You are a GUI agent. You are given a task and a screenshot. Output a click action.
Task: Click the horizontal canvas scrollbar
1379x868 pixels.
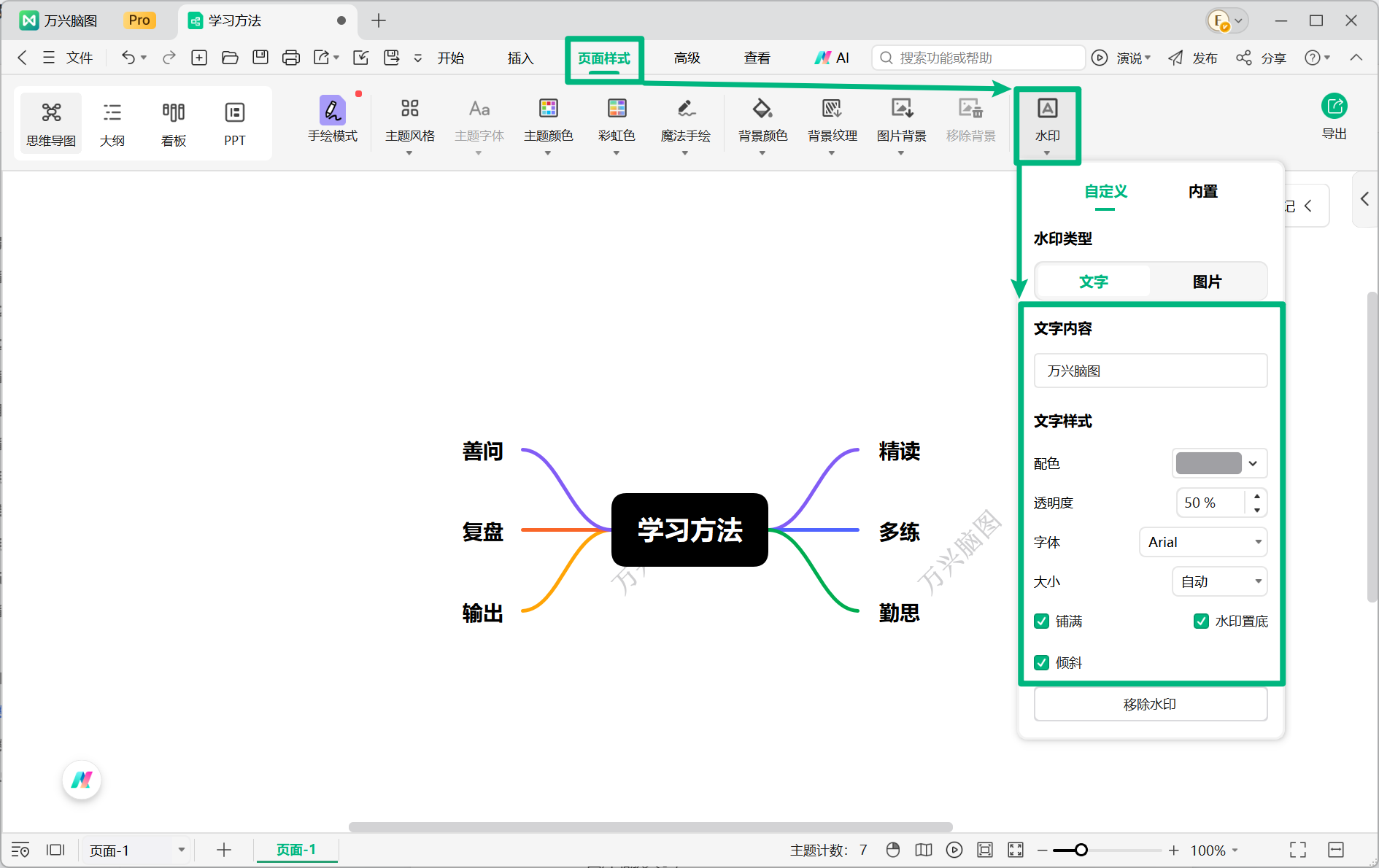click(x=650, y=827)
